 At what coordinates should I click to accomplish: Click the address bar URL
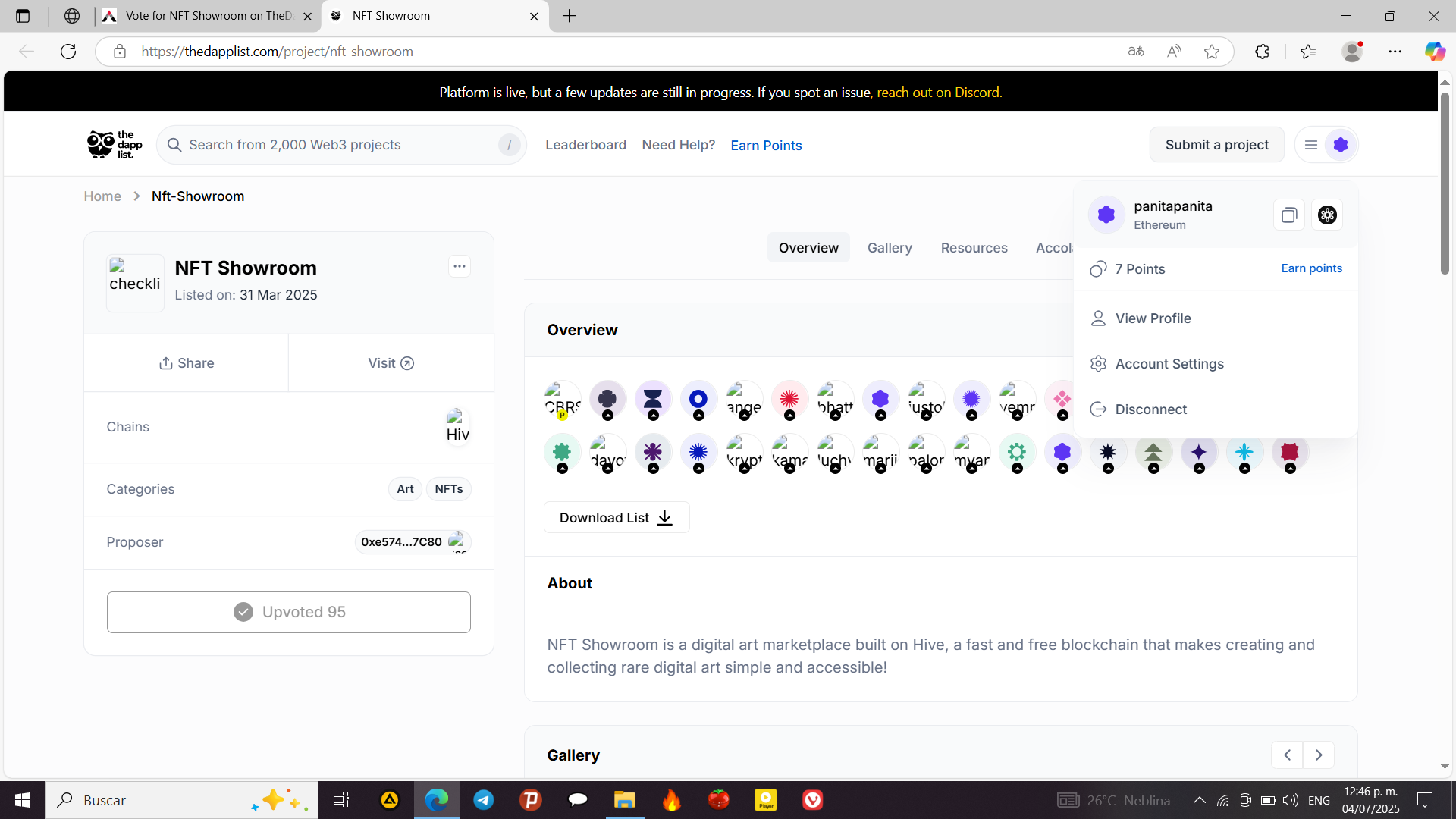[x=278, y=52]
